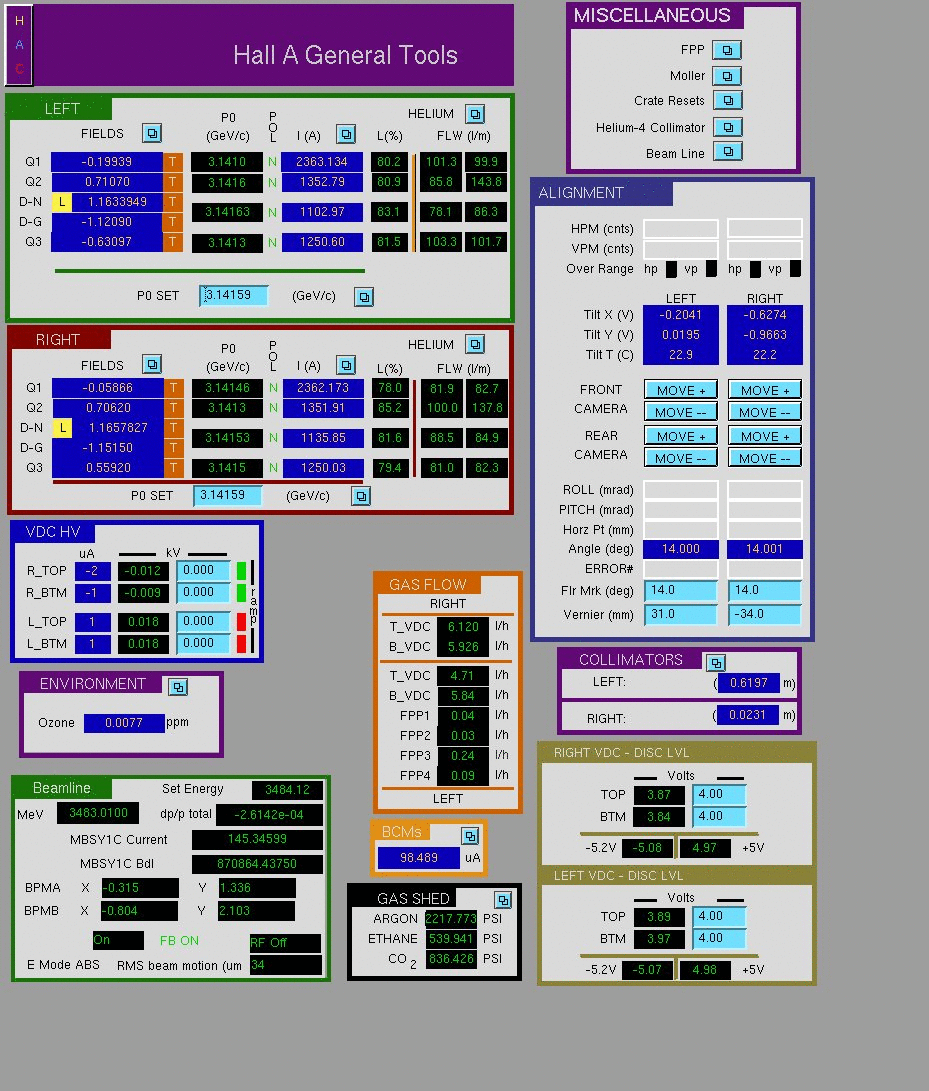Click R_TOP kV setpoint field
The height and width of the screenshot is (1091, 929).
point(203,571)
